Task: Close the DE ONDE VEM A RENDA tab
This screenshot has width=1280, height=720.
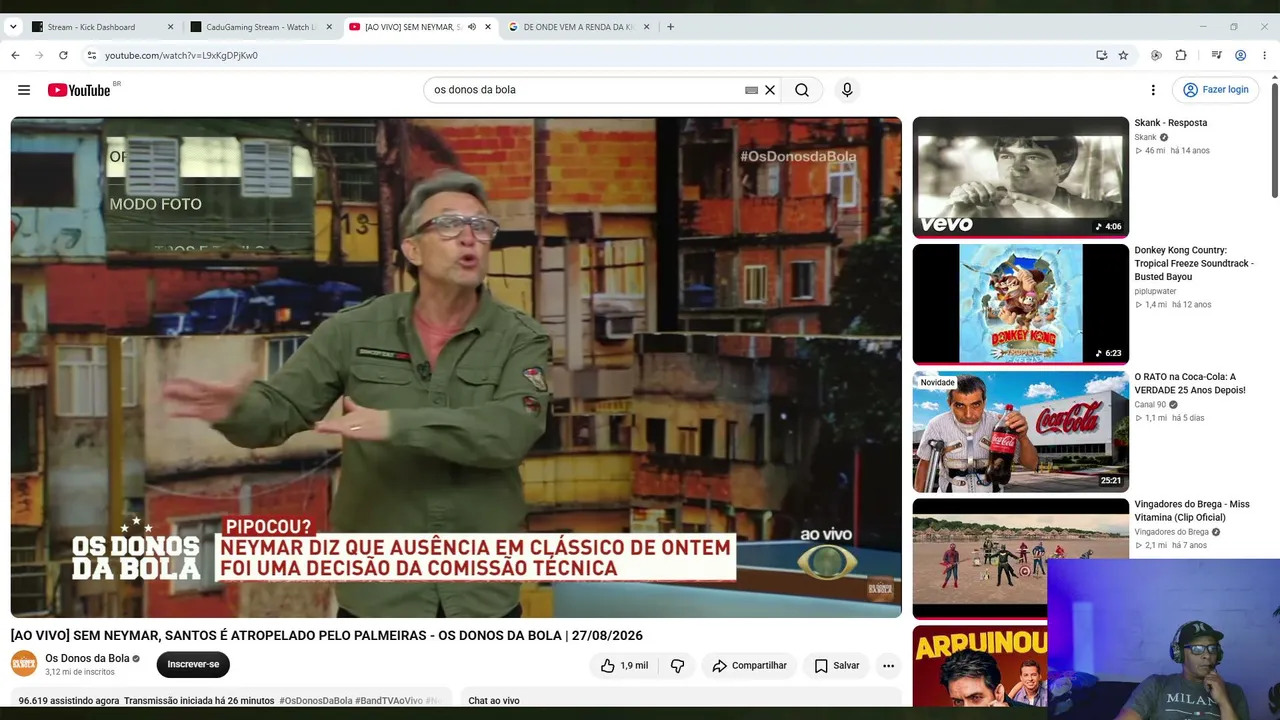Action: 646,27
